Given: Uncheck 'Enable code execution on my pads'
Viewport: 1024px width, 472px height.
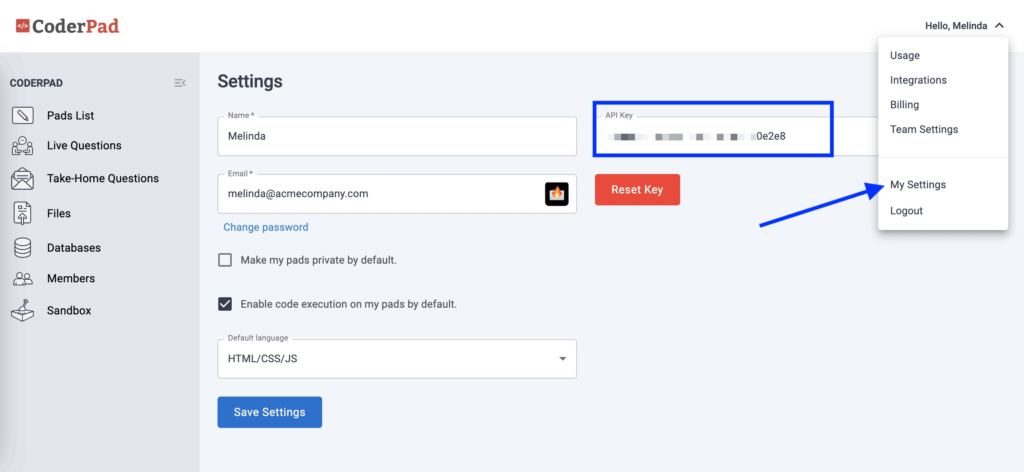Looking at the screenshot, I should 225,304.
